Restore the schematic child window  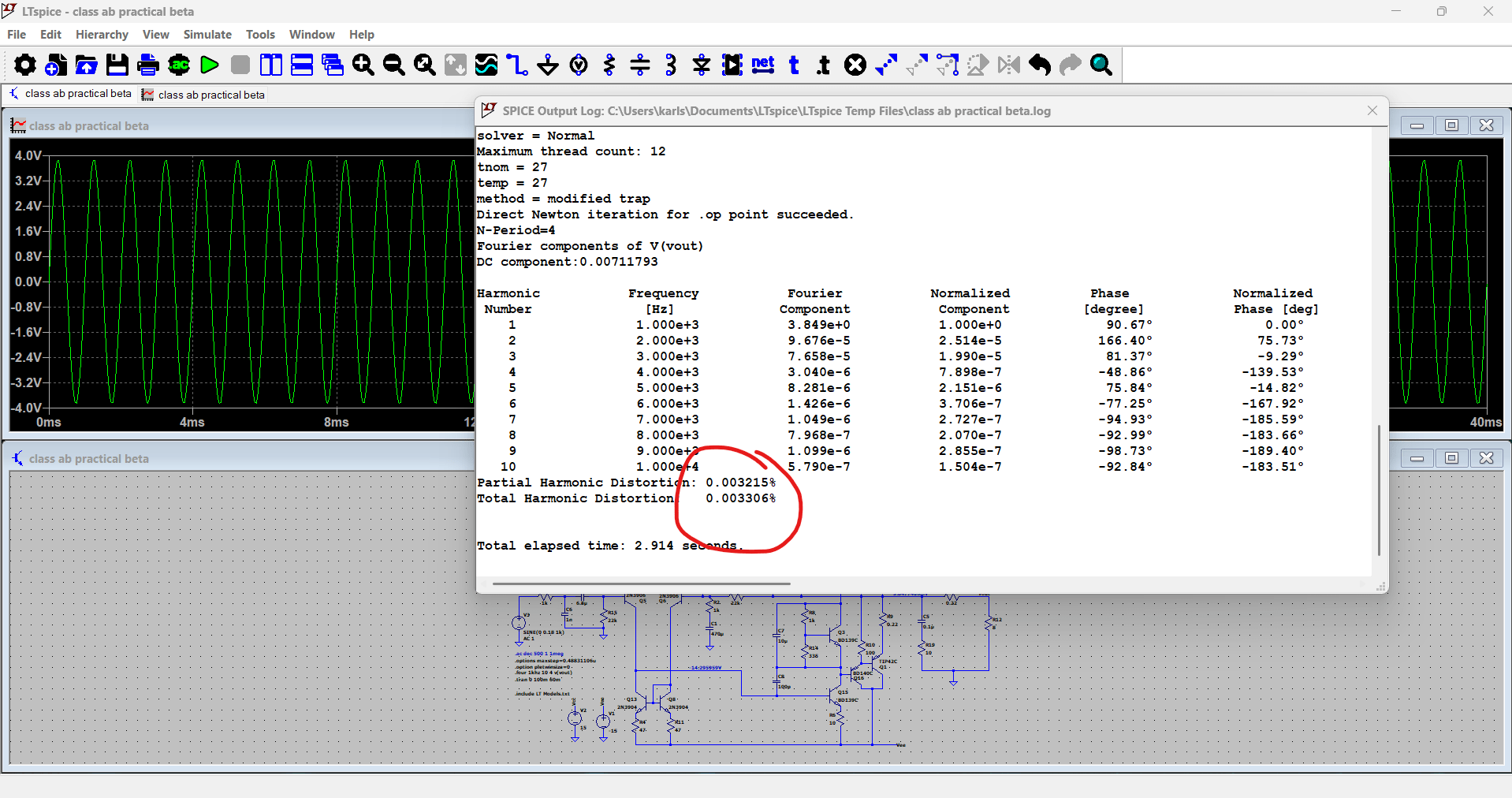pyautogui.click(x=1451, y=458)
